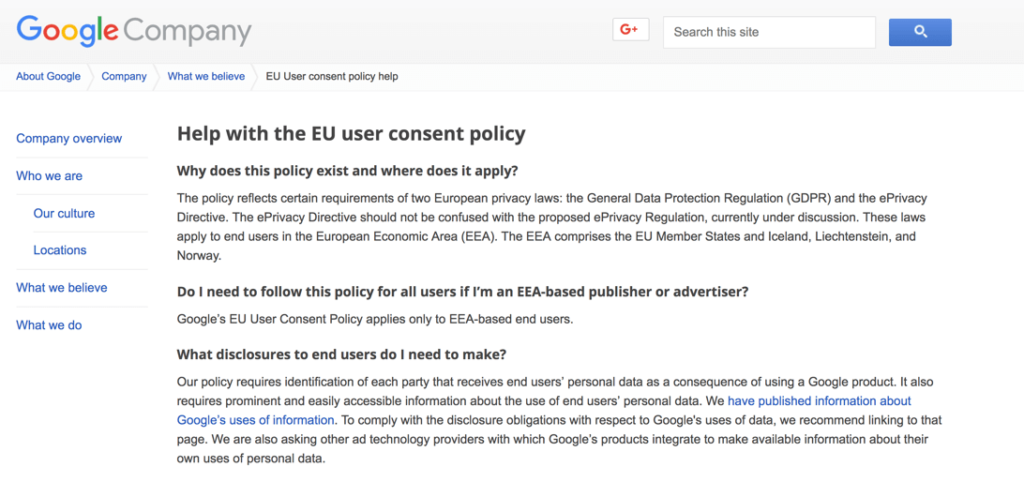Open Our culture sub-item
Screen dimensions: 1024x482
[x=64, y=213]
